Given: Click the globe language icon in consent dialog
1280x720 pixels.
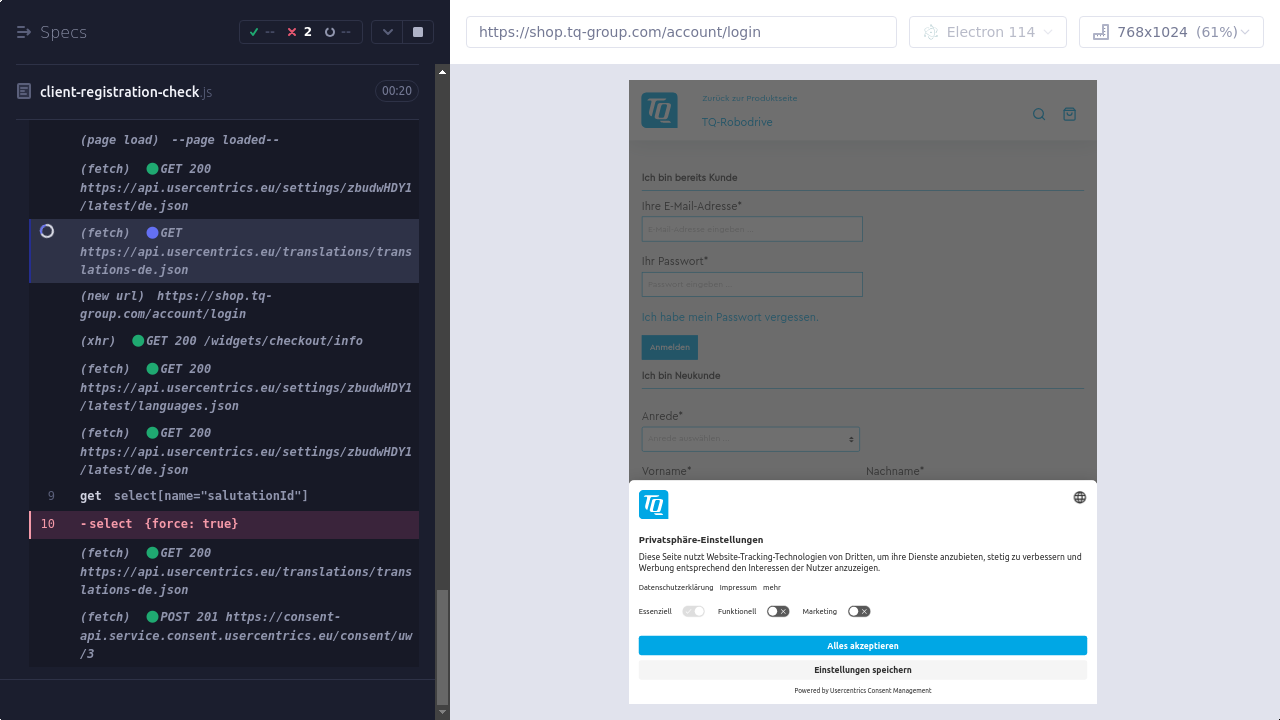Looking at the screenshot, I should pyautogui.click(x=1079, y=497).
